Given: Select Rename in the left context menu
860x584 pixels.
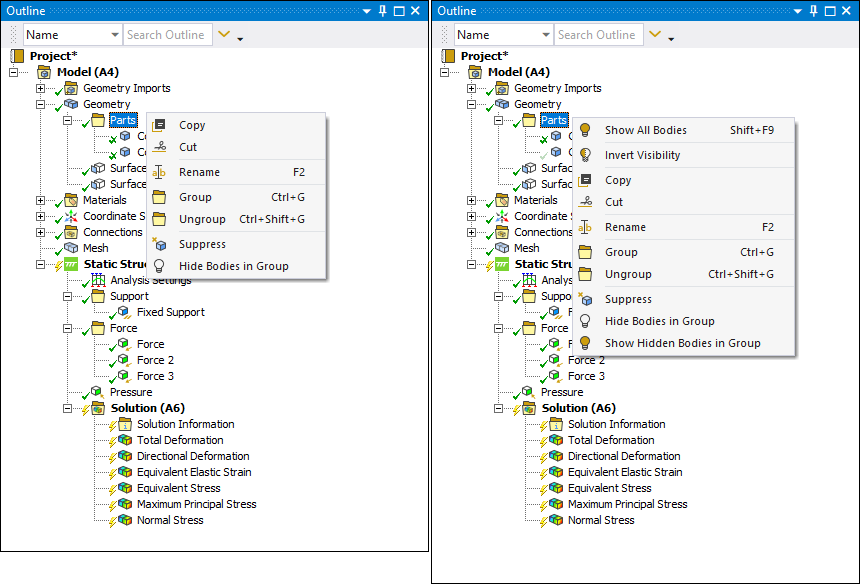Looking at the screenshot, I should pyautogui.click(x=199, y=172).
